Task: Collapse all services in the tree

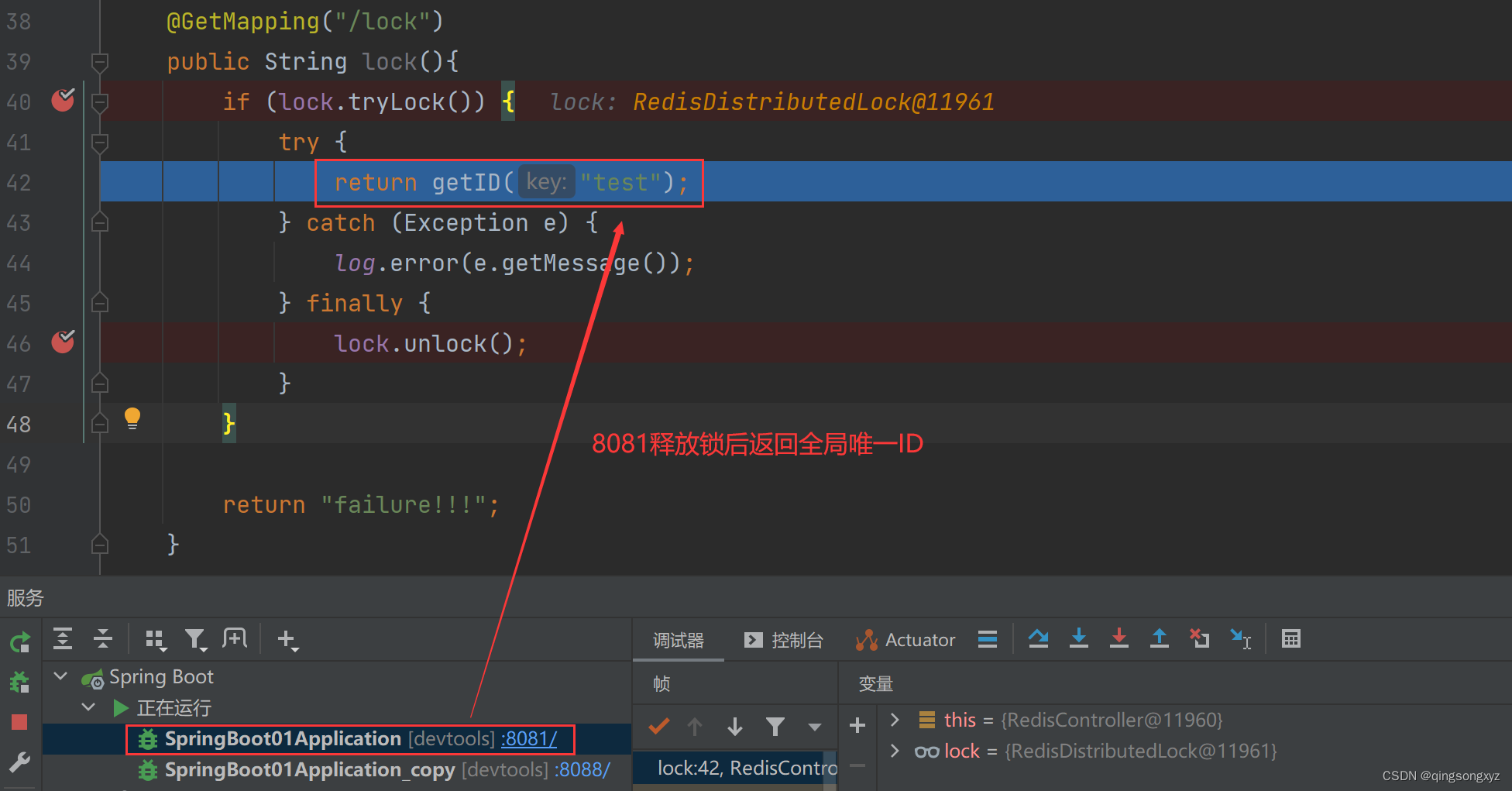Action: 103,639
